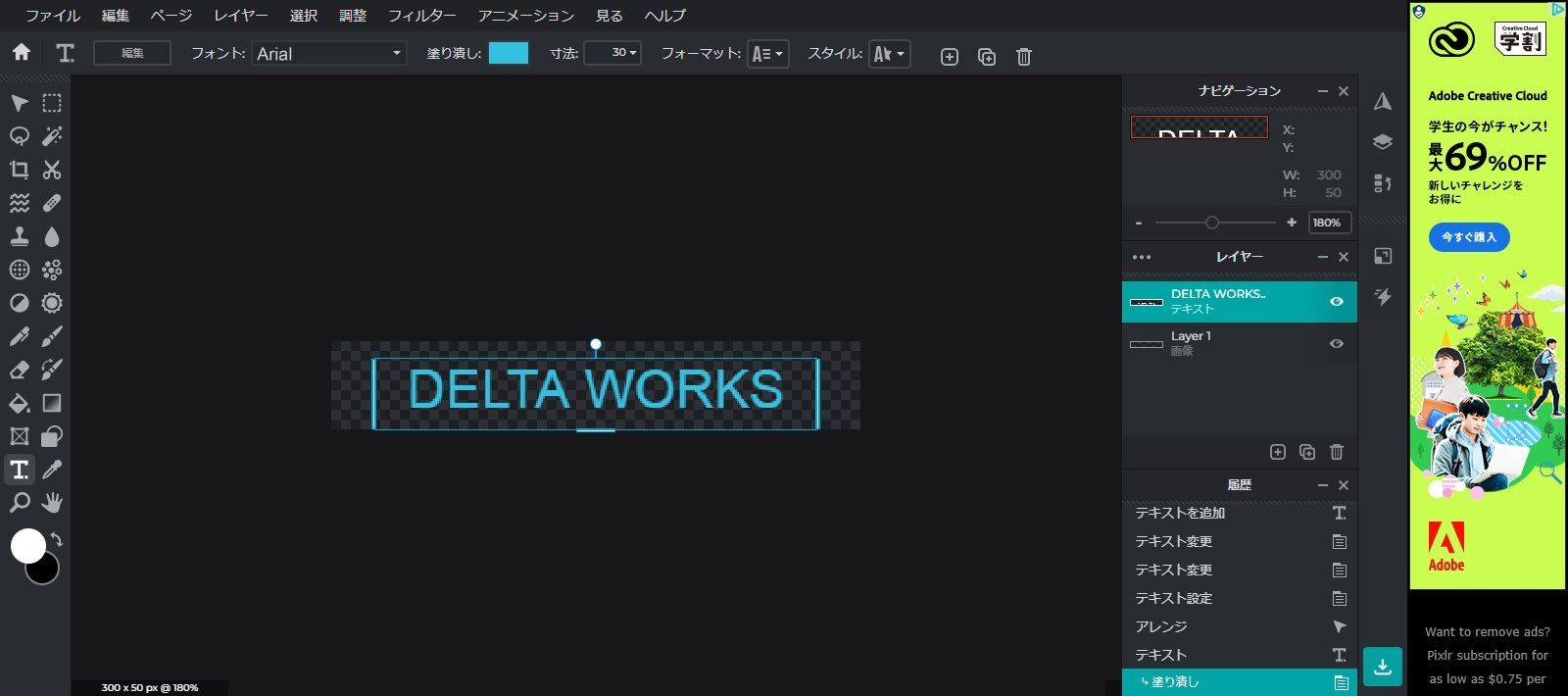Select the Hand pan tool
This screenshot has width=1568, height=696.
[x=52, y=503]
